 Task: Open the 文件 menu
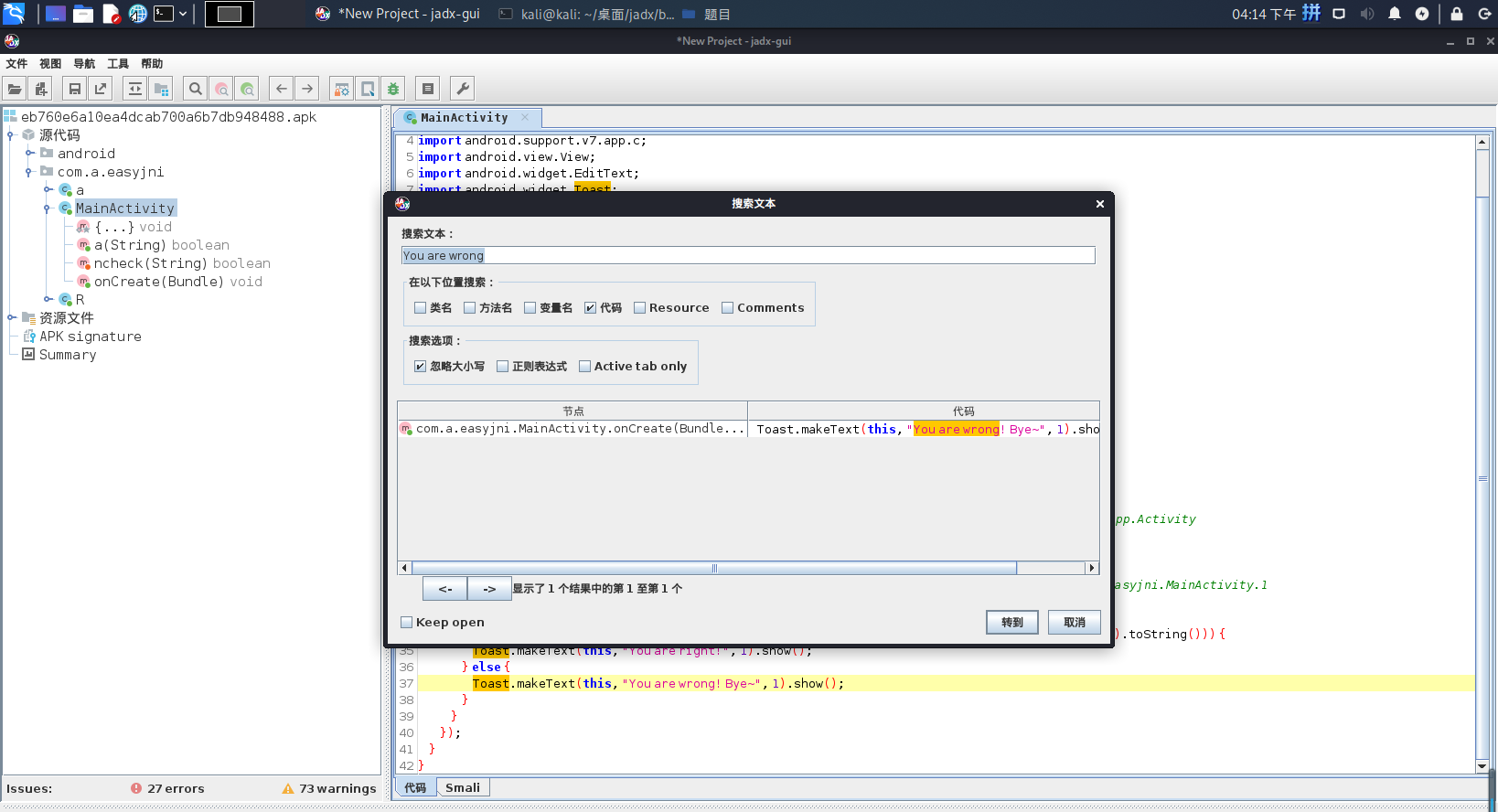pyautogui.click(x=16, y=64)
